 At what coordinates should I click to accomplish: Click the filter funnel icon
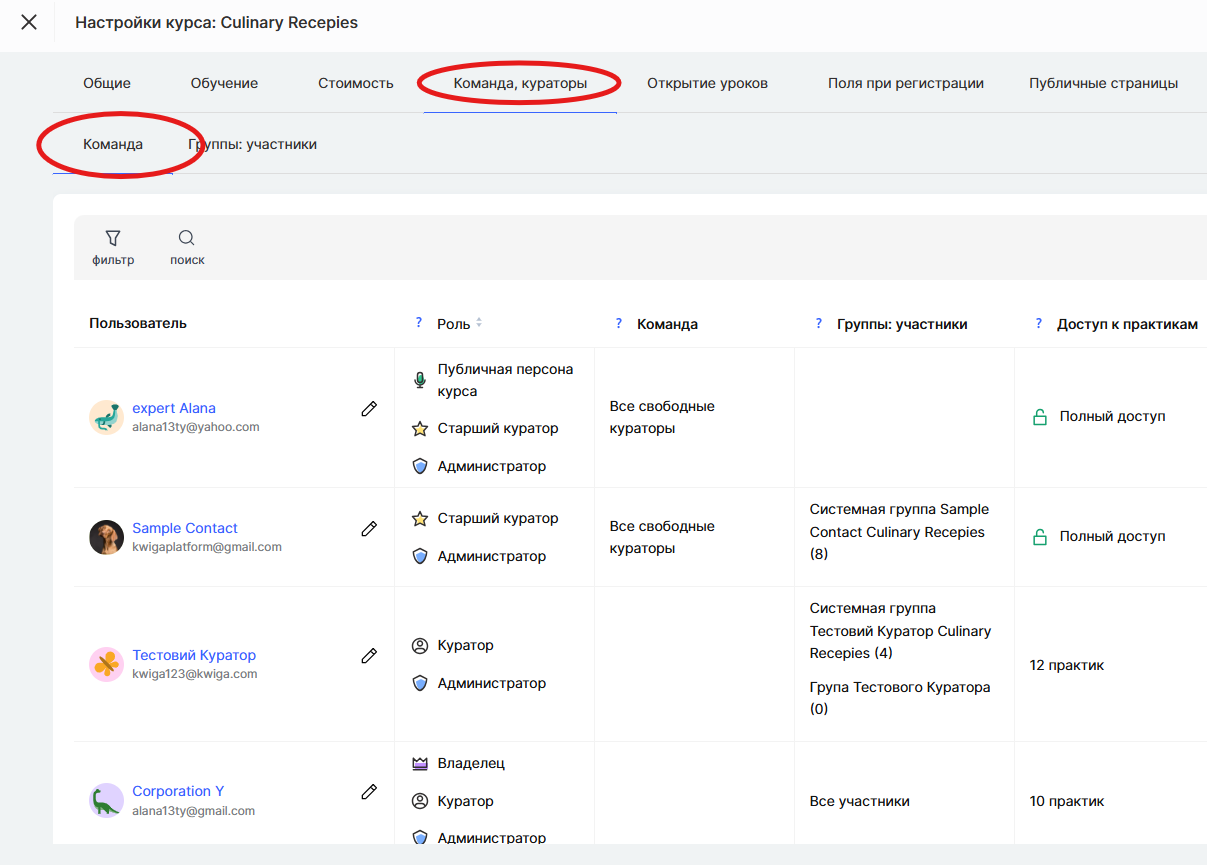[x=113, y=238]
